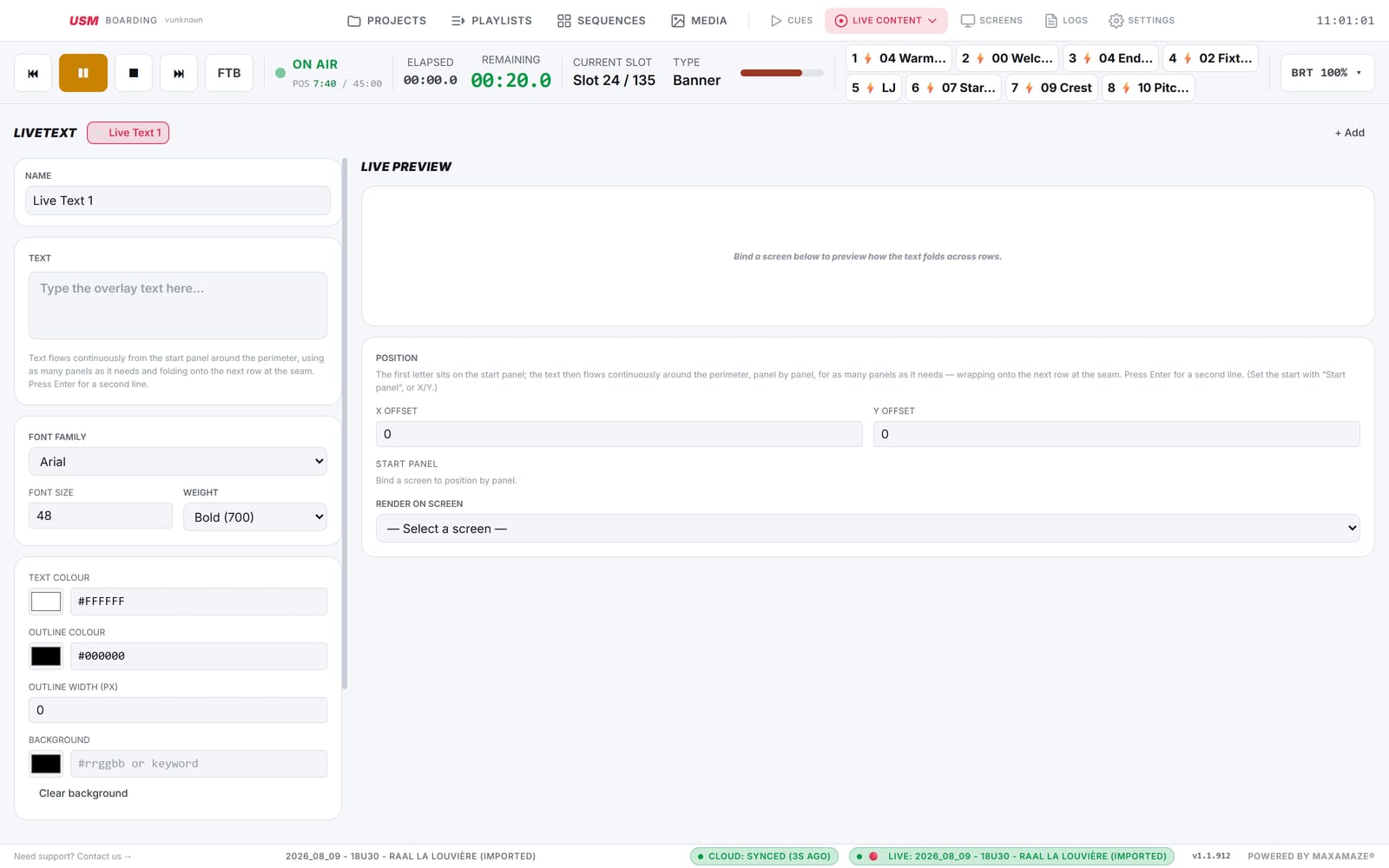
Task: Click the Font Size field
Action: coord(101,516)
